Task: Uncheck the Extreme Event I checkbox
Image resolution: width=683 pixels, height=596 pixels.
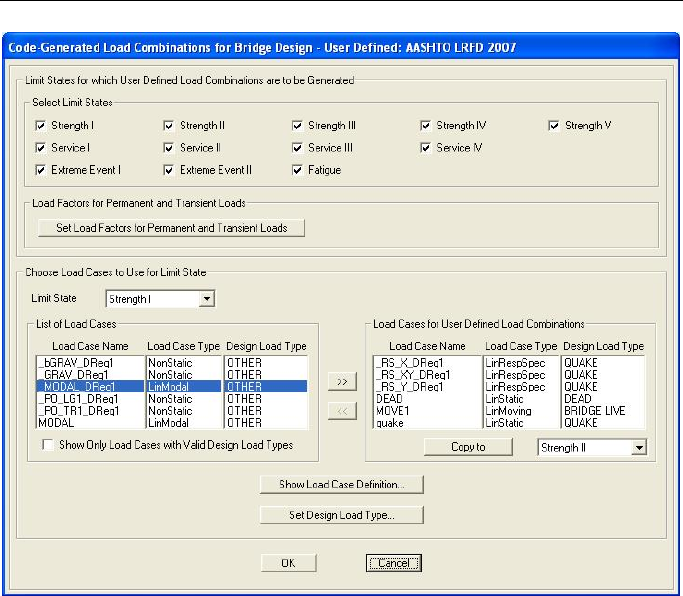Action: click(x=41, y=170)
